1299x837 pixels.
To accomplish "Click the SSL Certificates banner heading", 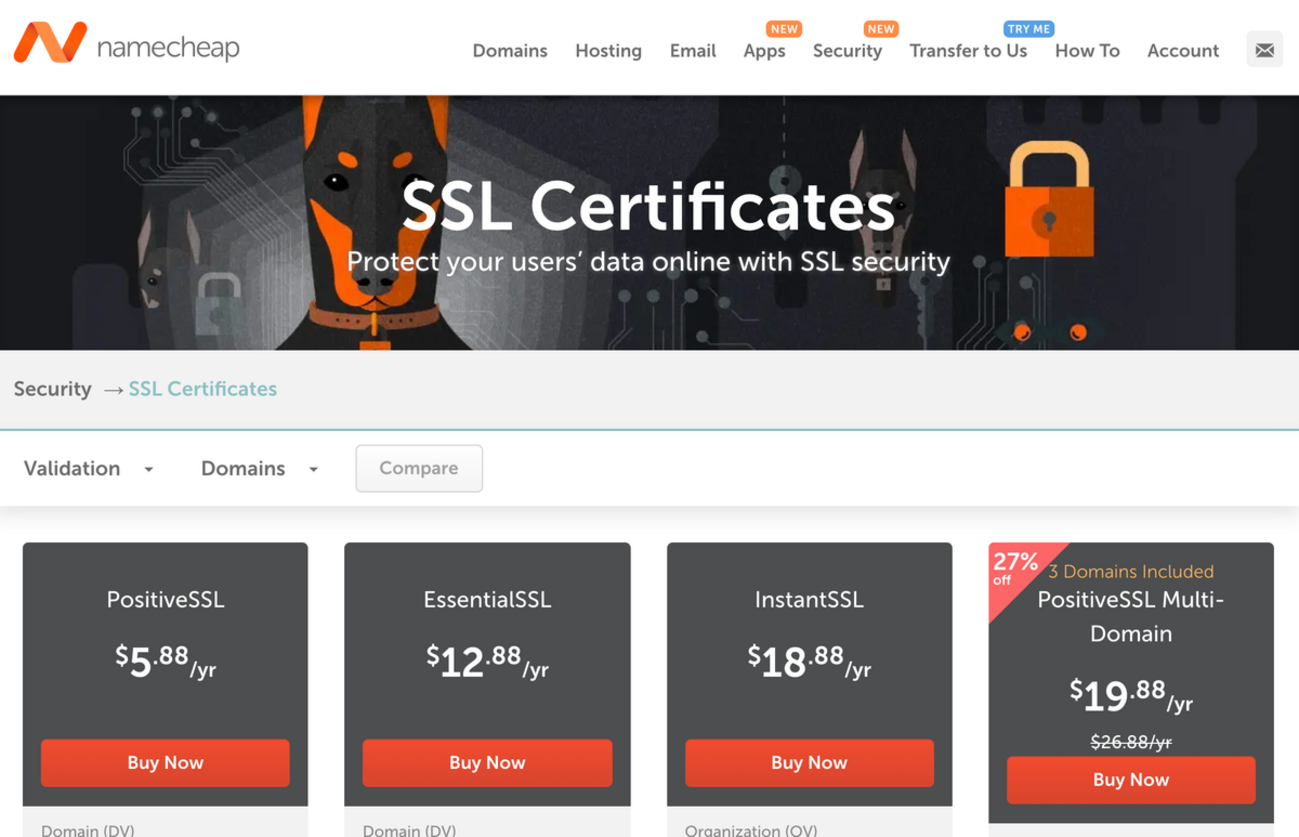I will point(648,207).
